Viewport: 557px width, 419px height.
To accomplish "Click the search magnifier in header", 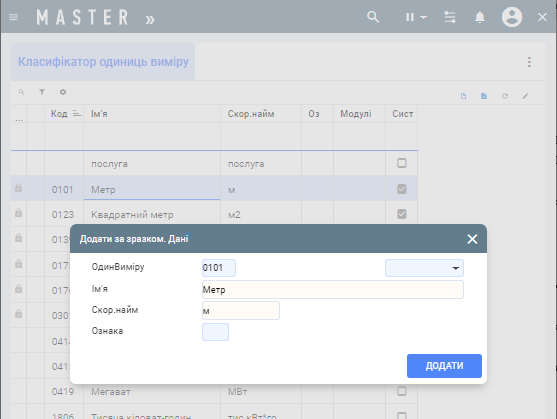I will coord(373,17).
